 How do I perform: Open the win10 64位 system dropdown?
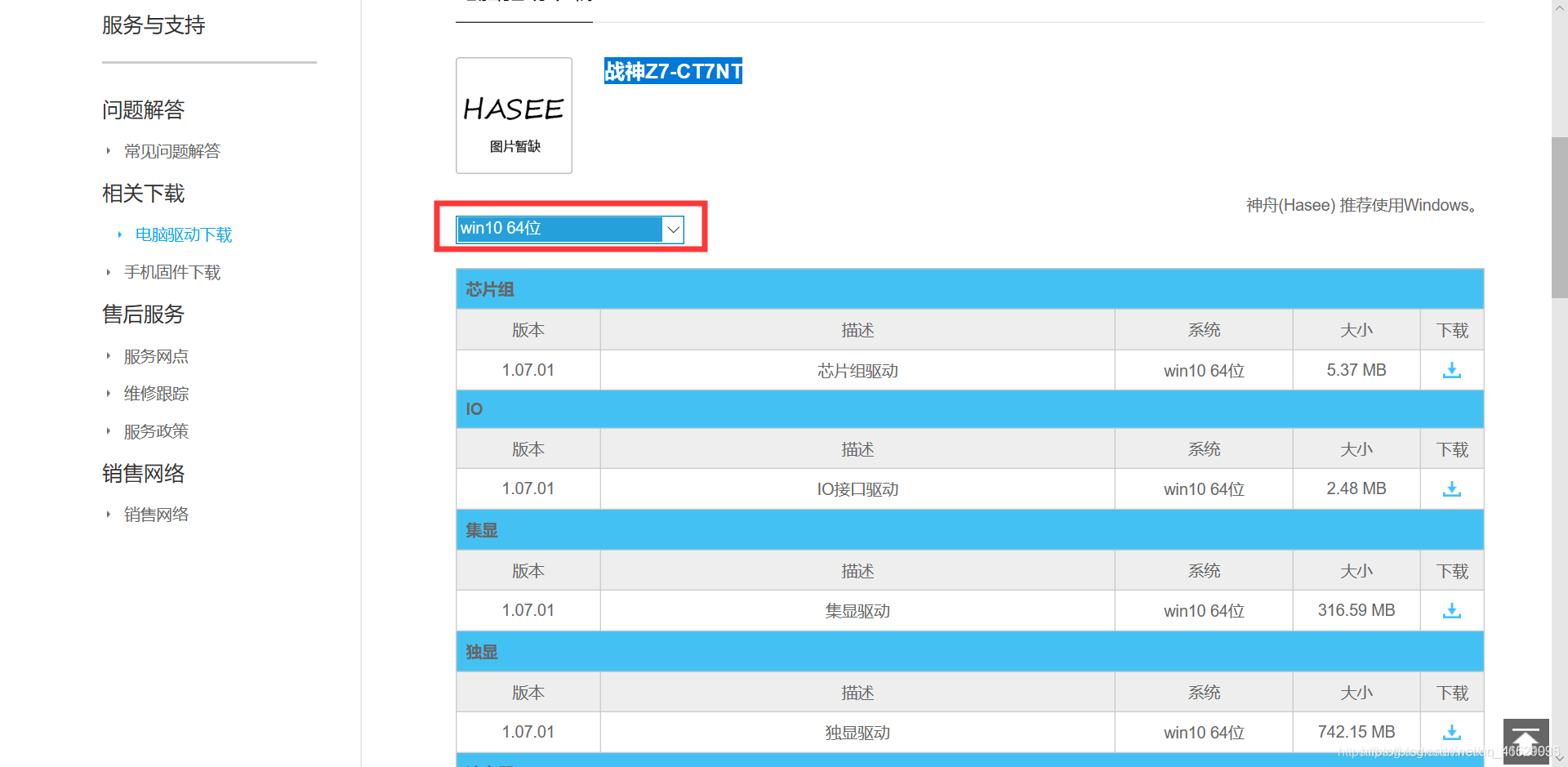click(x=570, y=229)
